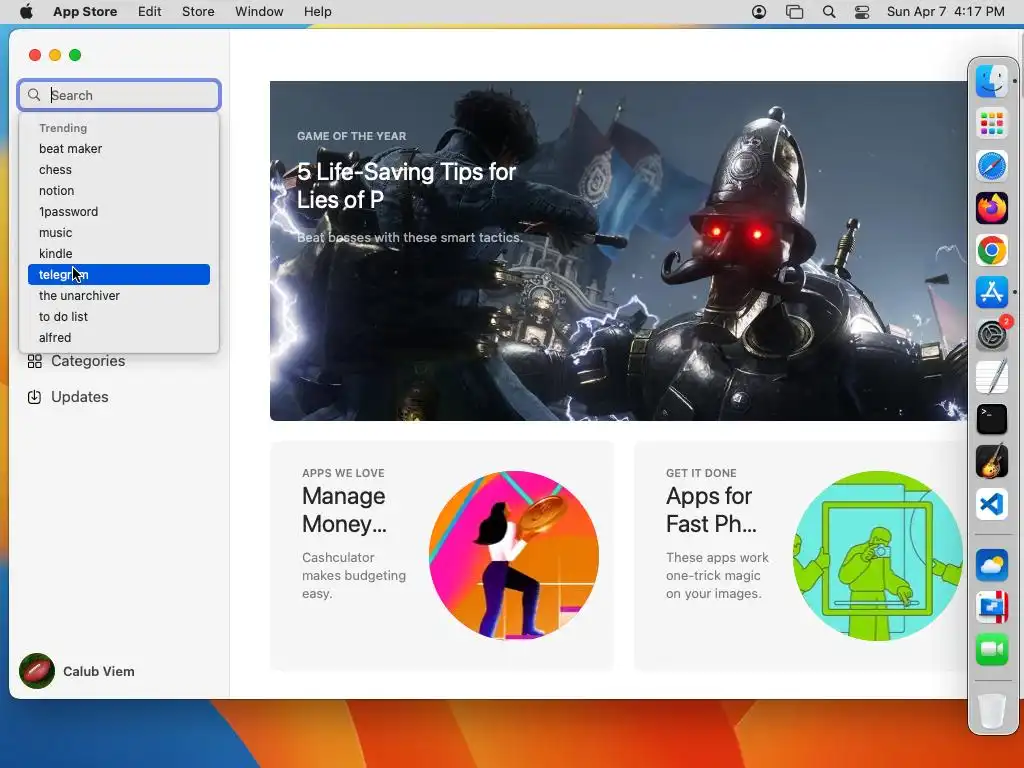Click the Categories grid icon
Viewport: 1024px width, 768px height.
point(35,361)
